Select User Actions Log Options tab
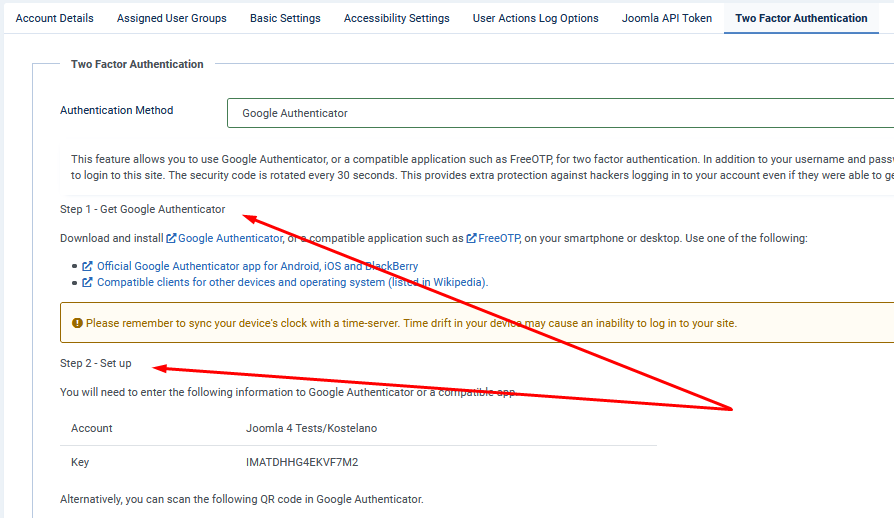894x518 pixels. 535,18
